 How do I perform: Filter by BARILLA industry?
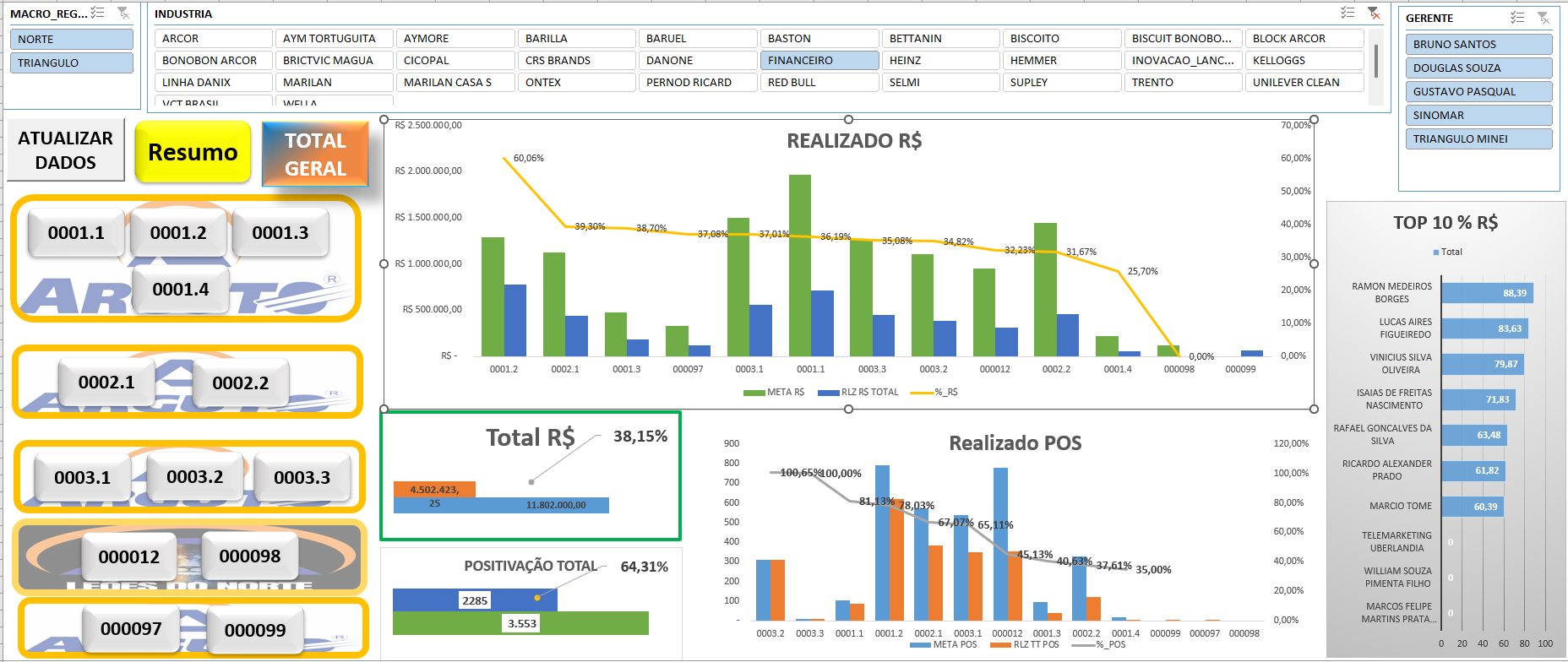[577, 38]
